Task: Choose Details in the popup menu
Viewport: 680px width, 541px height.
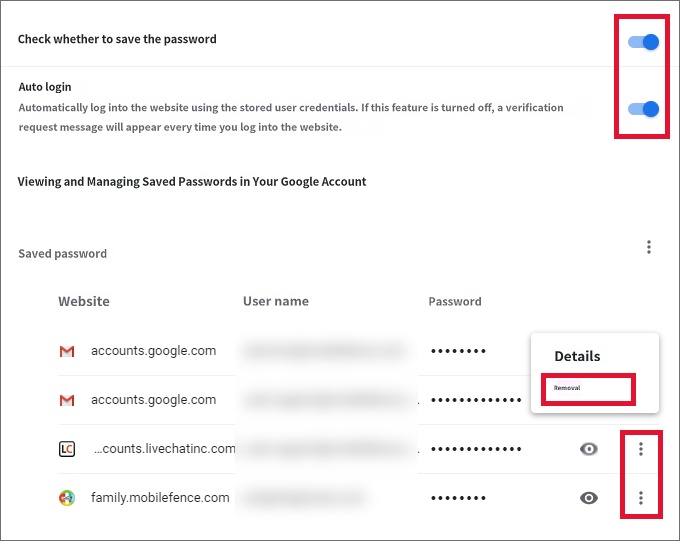Action: [x=577, y=356]
